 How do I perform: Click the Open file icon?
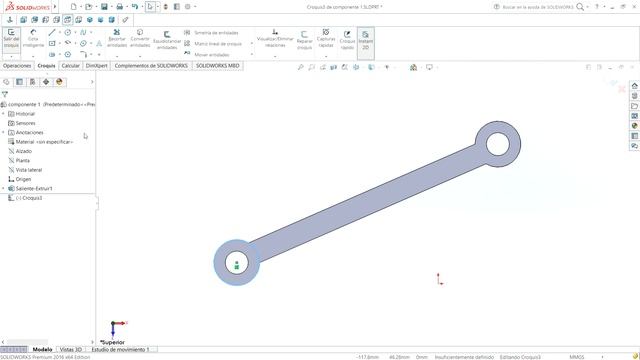tap(88, 7)
